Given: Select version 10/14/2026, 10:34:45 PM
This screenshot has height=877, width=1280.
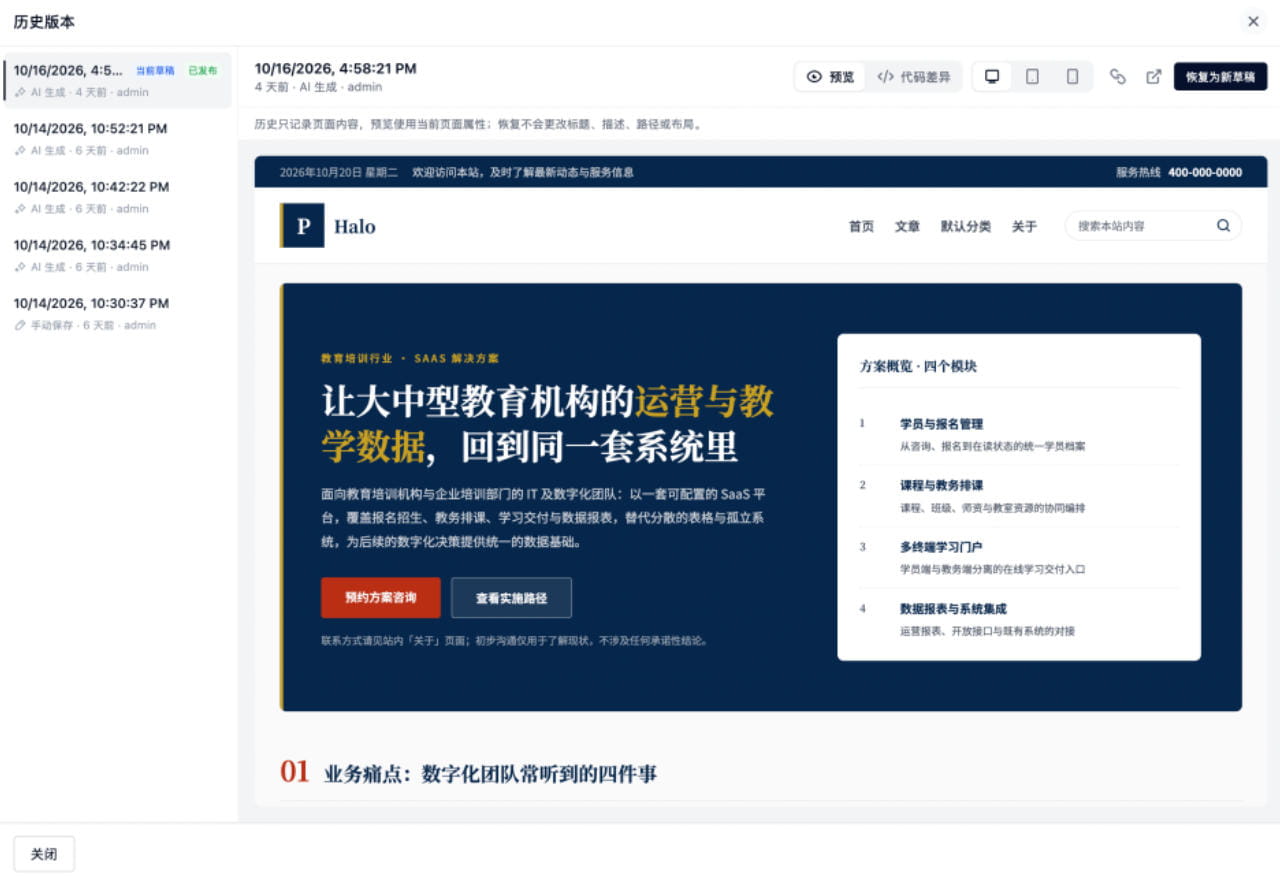Looking at the screenshot, I should [x=117, y=254].
